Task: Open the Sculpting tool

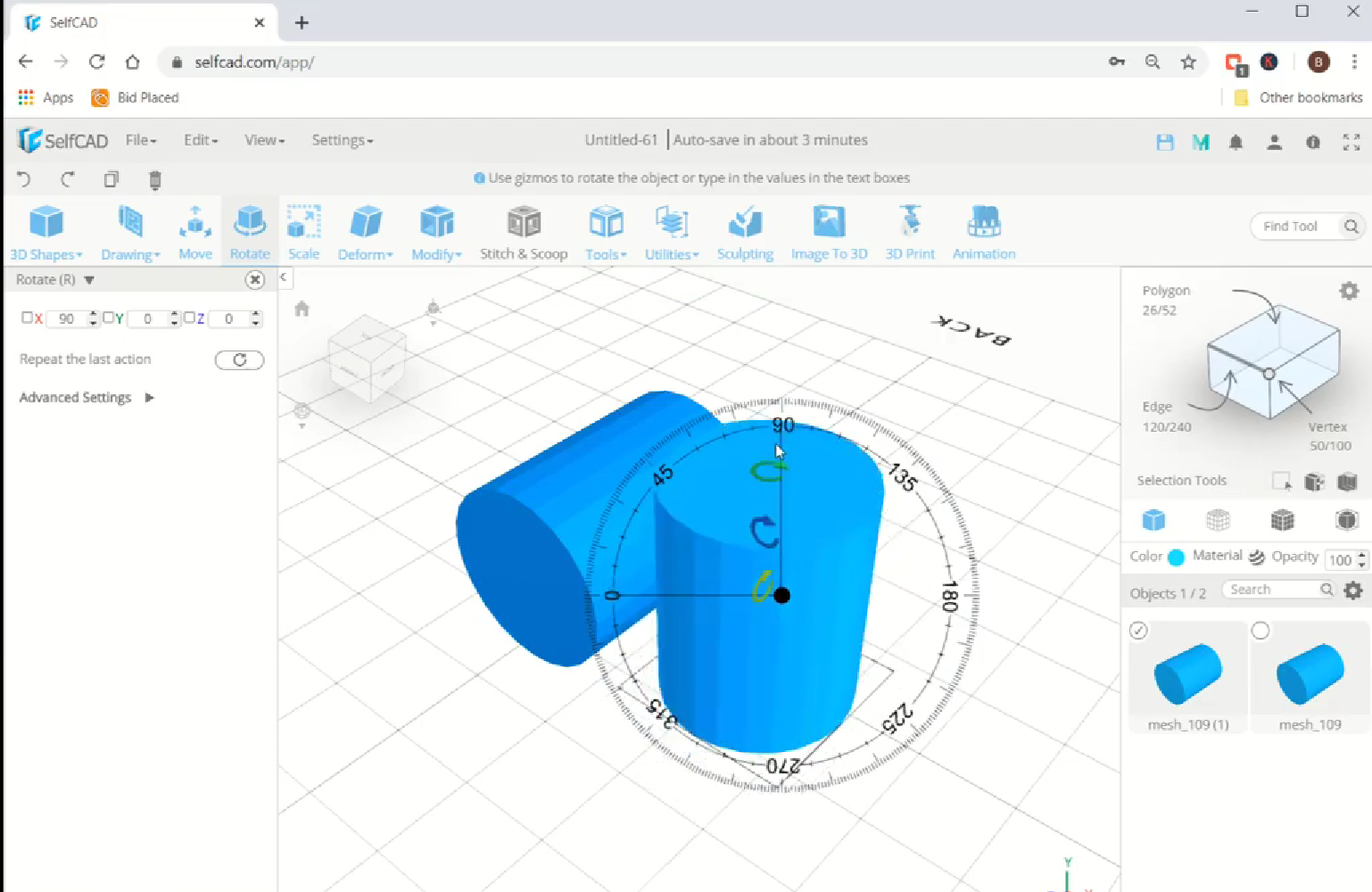Action: (x=745, y=233)
